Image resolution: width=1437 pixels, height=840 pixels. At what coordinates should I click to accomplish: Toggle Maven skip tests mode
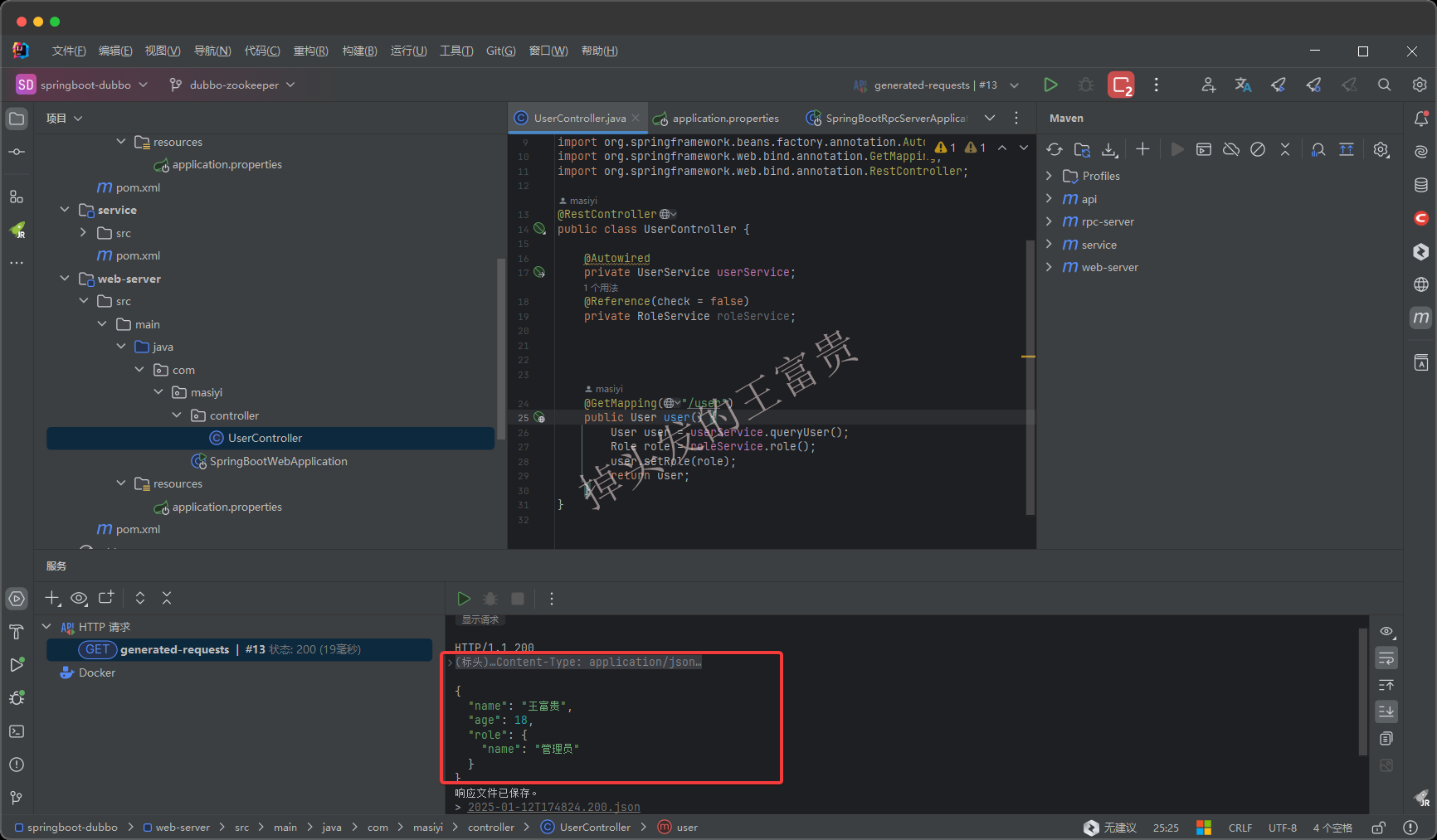[x=1258, y=149]
